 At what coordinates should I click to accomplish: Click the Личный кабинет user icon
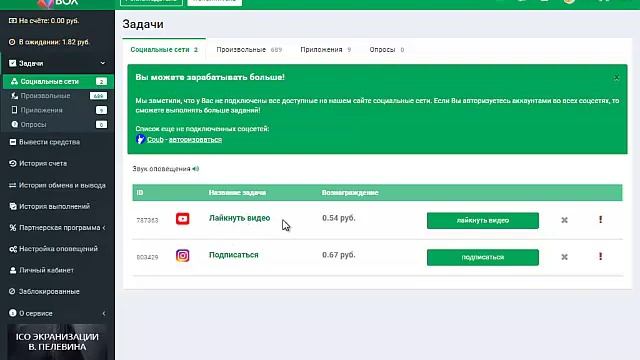pyautogui.click(x=13, y=270)
